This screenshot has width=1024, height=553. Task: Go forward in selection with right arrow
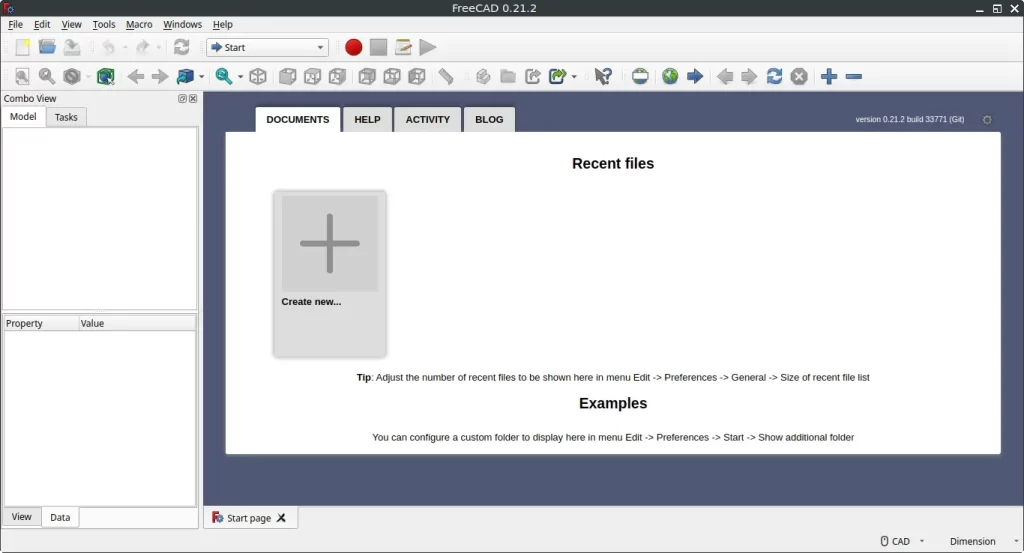point(160,76)
